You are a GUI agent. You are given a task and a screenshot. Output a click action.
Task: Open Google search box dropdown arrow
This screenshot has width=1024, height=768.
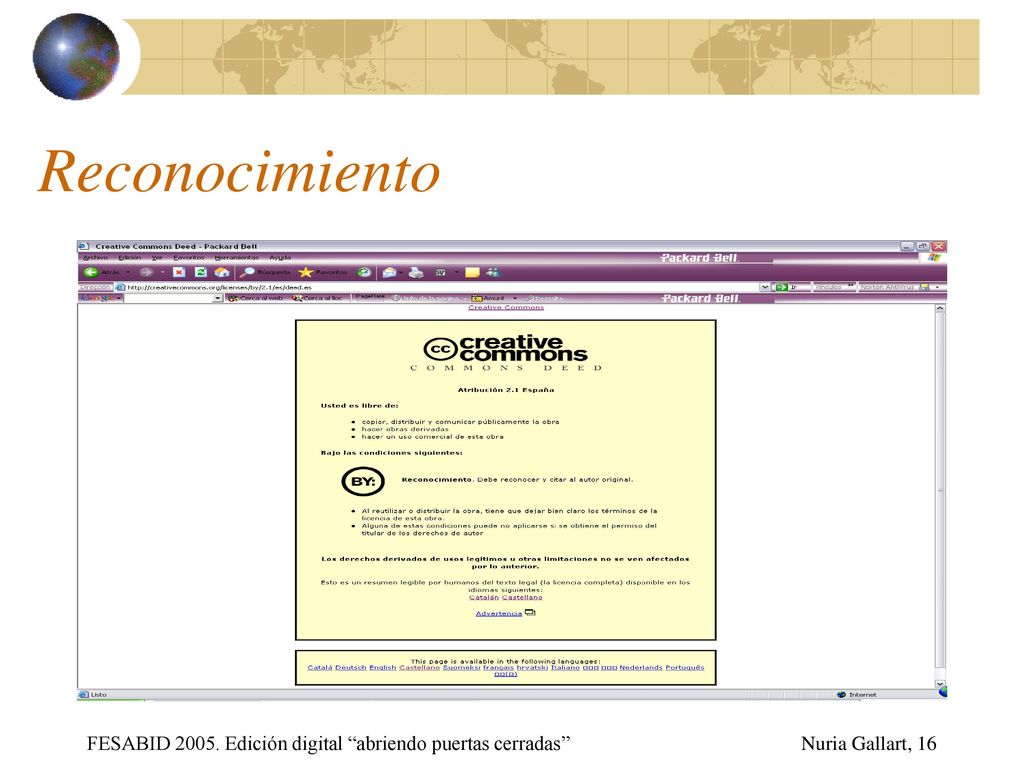tap(218, 298)
